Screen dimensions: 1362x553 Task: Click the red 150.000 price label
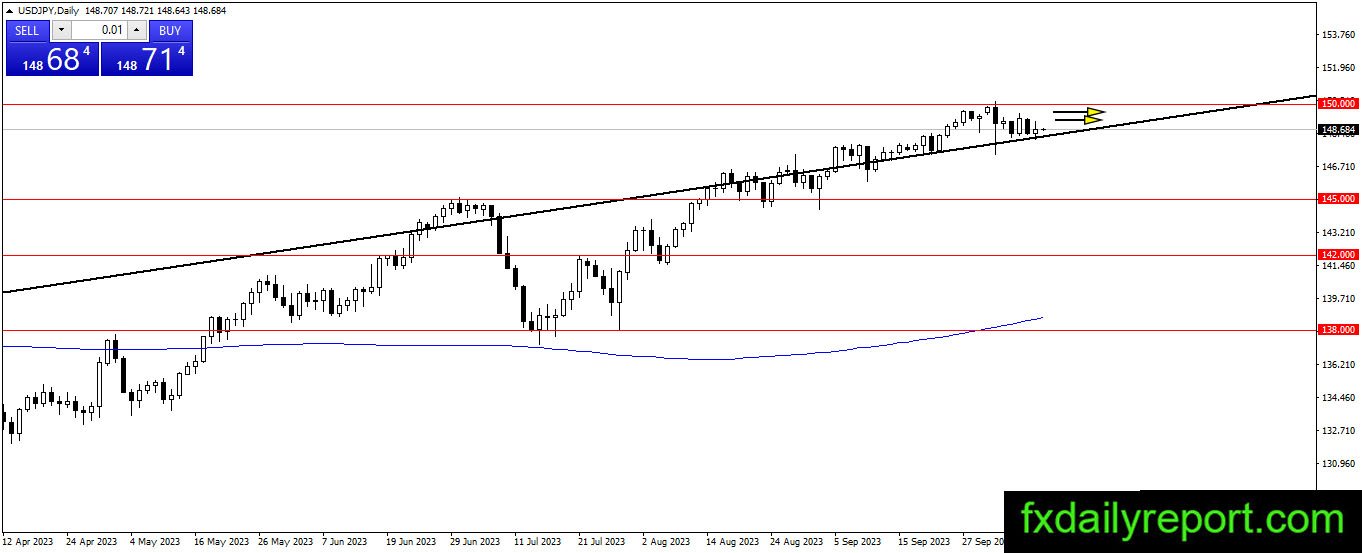click(1338, 103)
